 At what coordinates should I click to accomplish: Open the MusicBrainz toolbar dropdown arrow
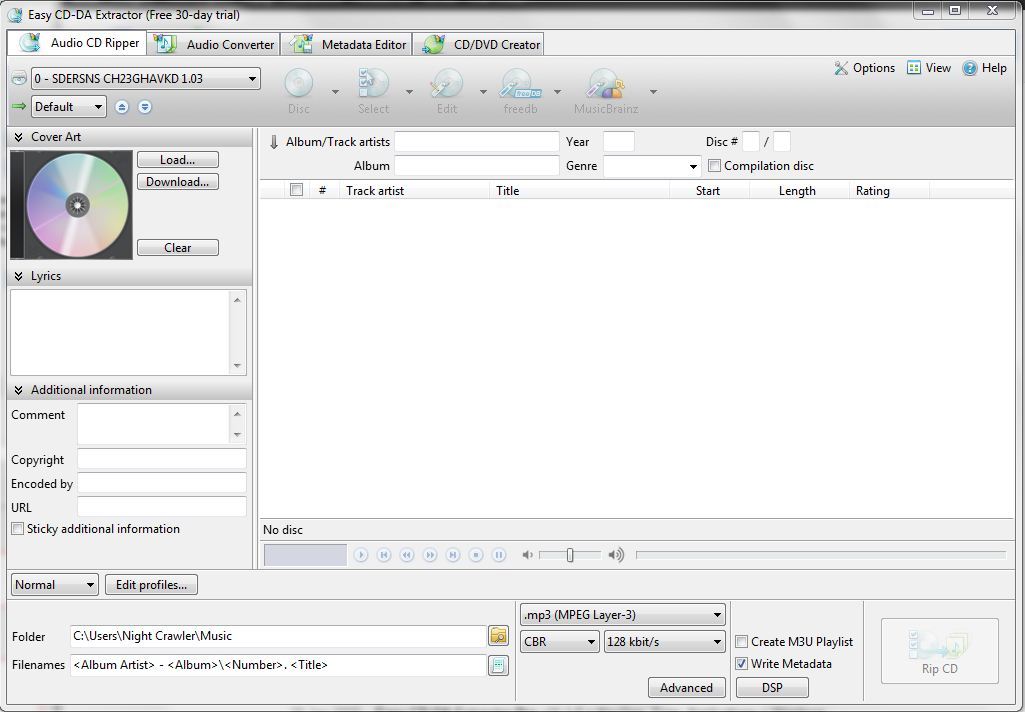click(652, 92)
